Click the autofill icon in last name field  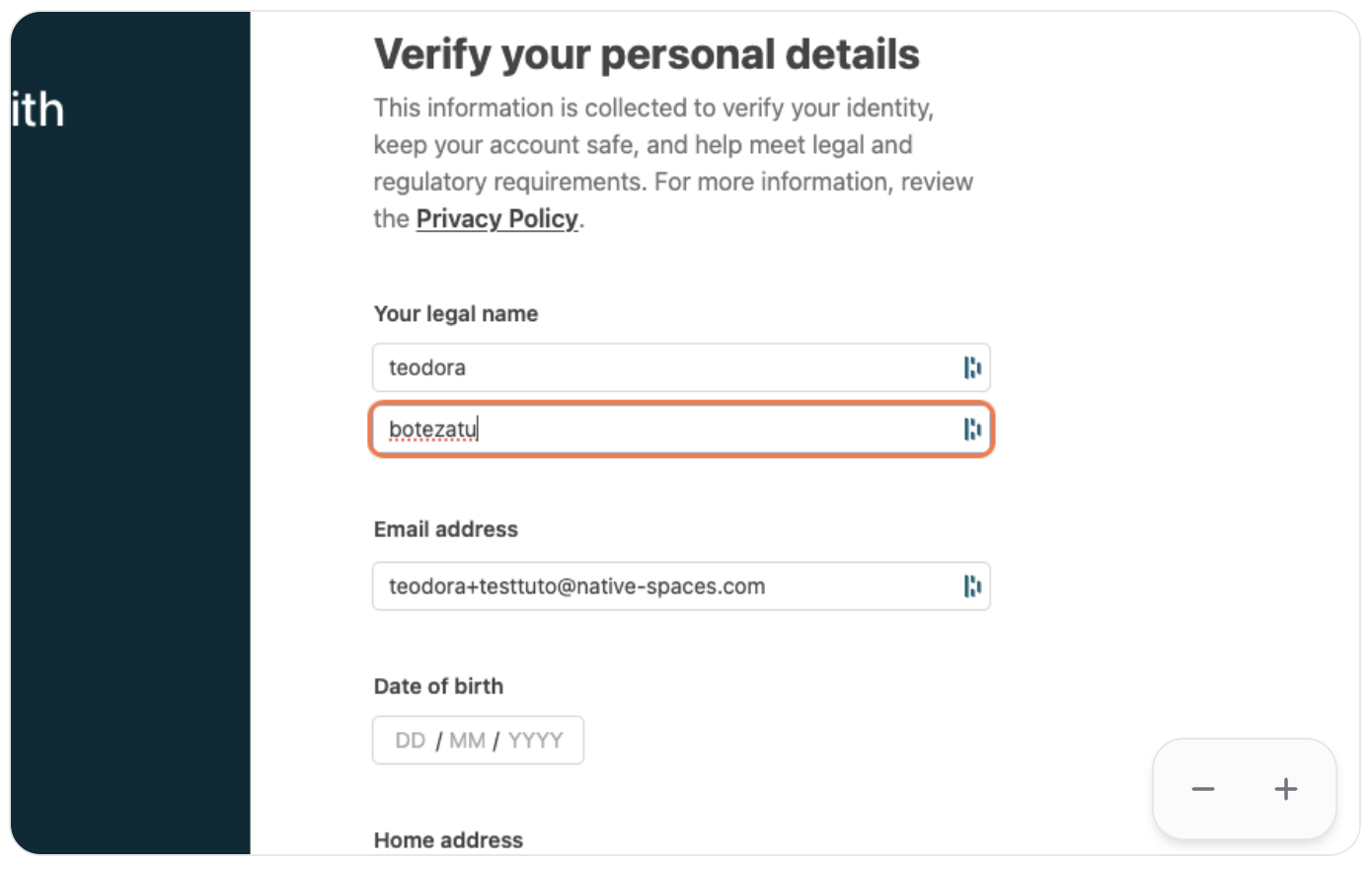[x=972, y=429]
